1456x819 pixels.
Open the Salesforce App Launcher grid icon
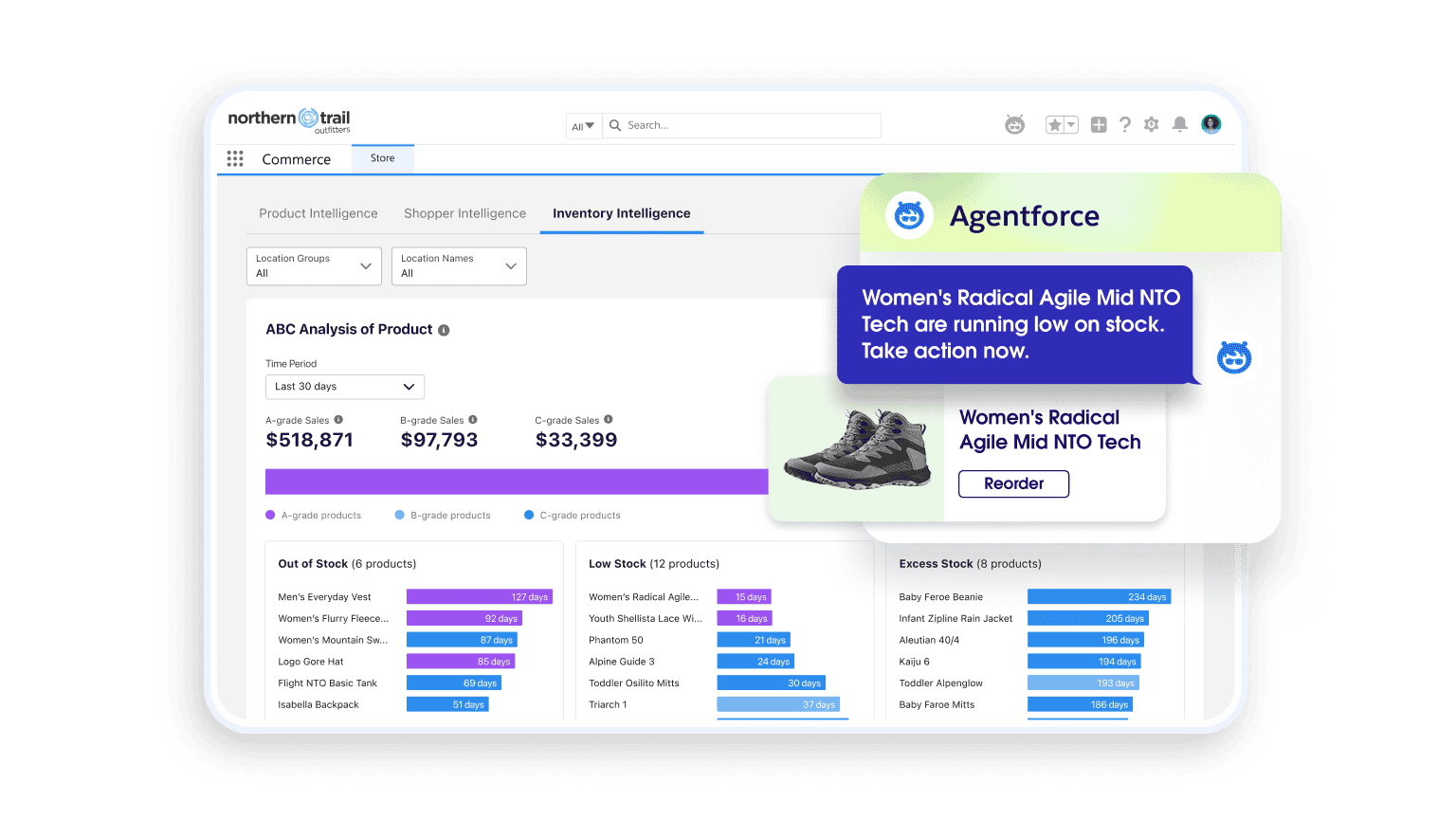pyautogui.click(x=235, y=158)
